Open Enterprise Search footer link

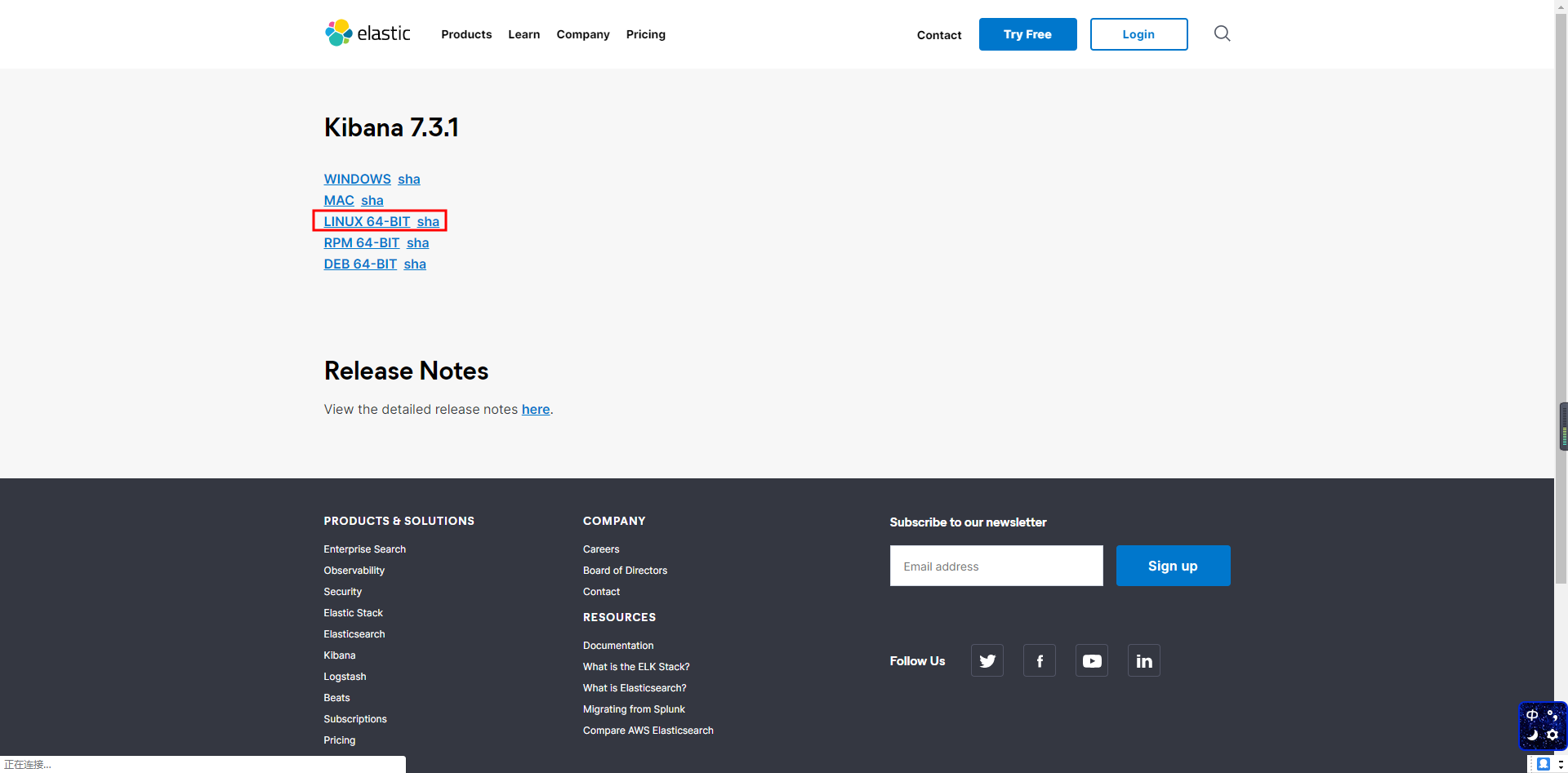pos(364,549)
